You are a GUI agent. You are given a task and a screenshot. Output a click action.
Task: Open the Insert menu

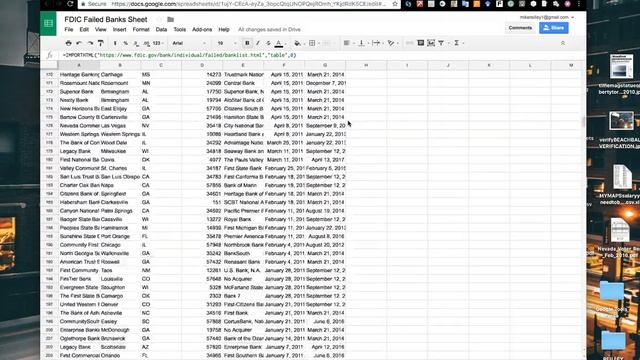click(119, 29)
